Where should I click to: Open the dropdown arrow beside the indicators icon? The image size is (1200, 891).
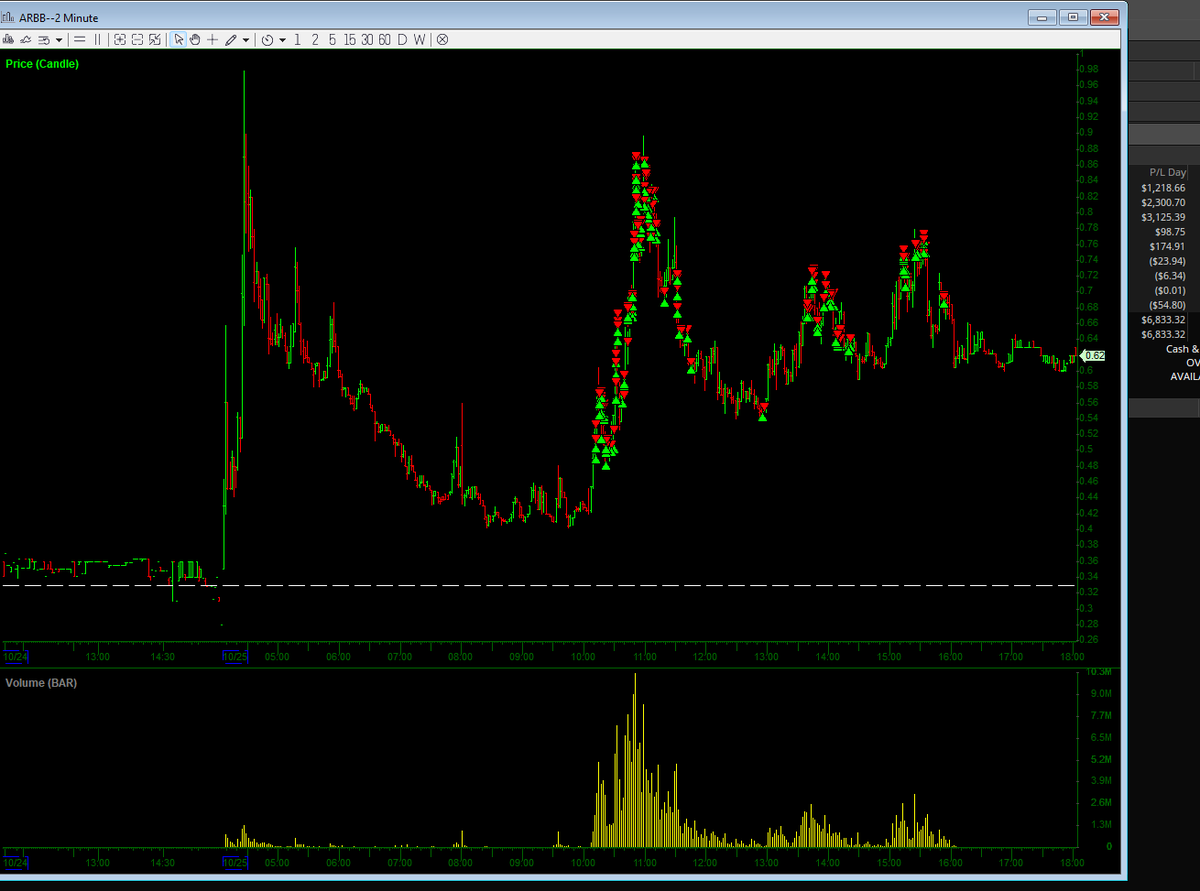59,40
